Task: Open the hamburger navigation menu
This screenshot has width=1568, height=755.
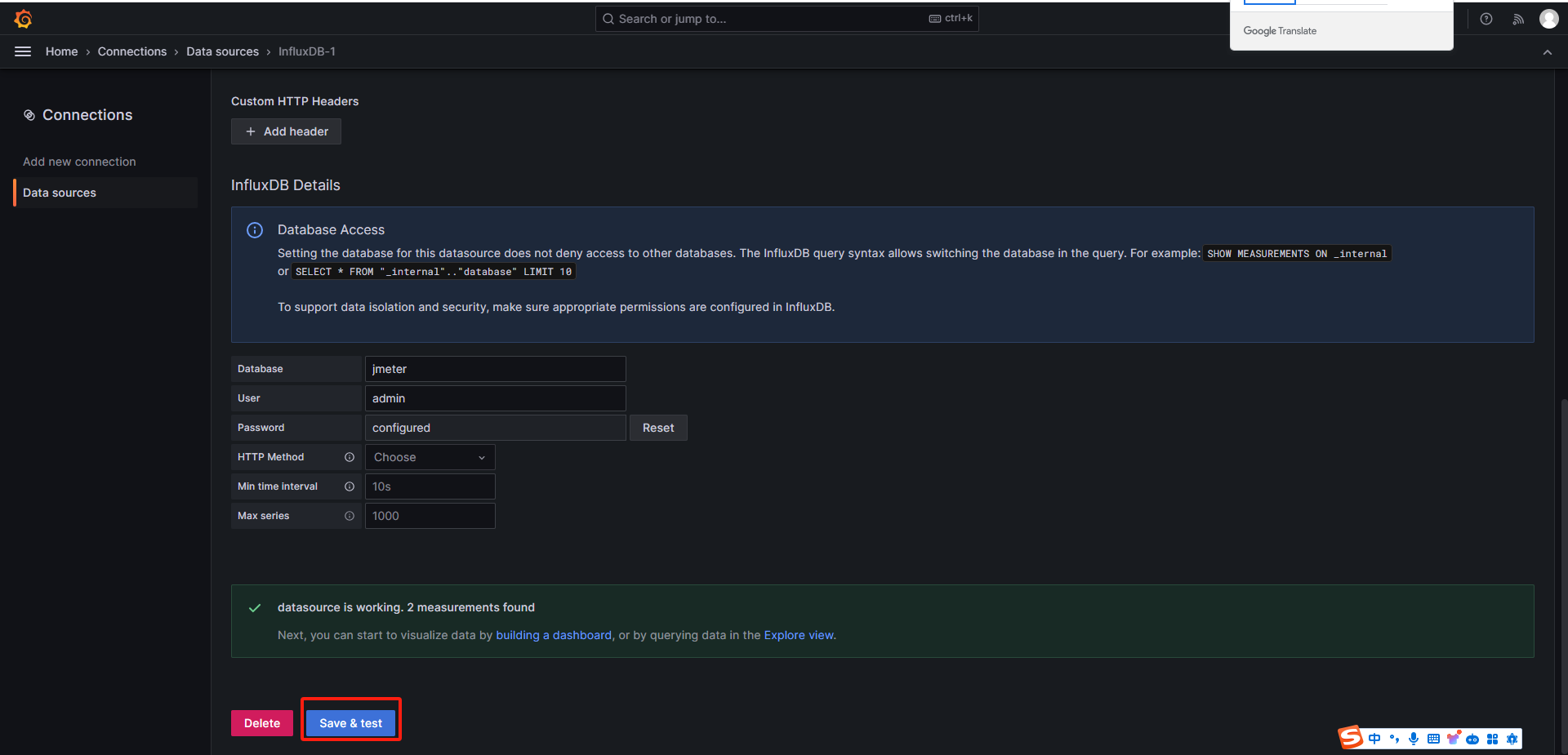Action: tap(23, 51)
